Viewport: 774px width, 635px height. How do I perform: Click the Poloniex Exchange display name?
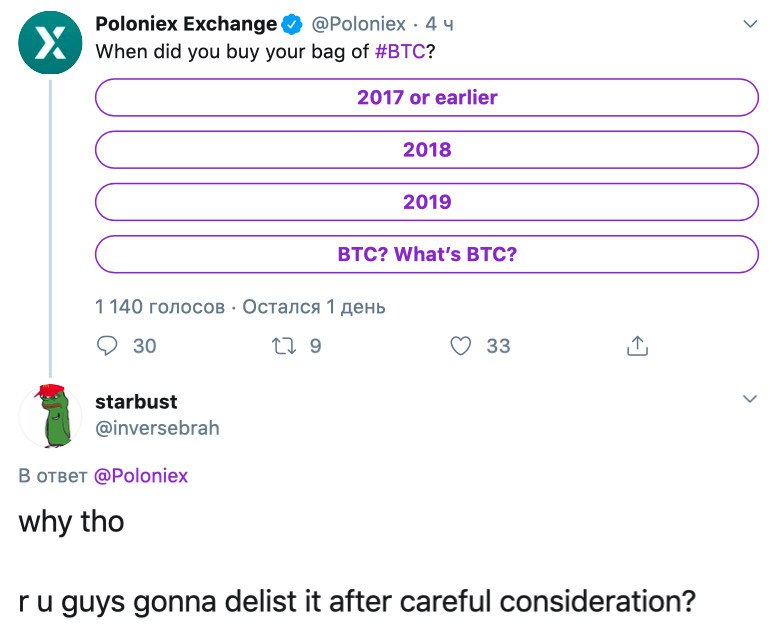[186, 24]
